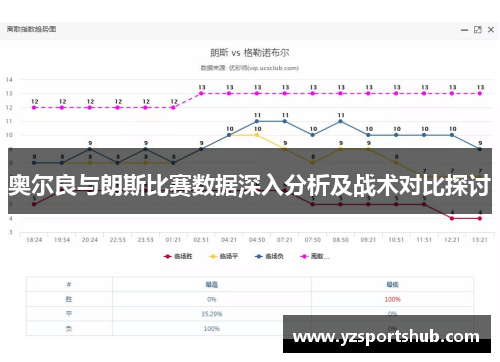This screenshot has height=362, width=500.
Task: Click y-axis label 3
Action: (11, 232)
